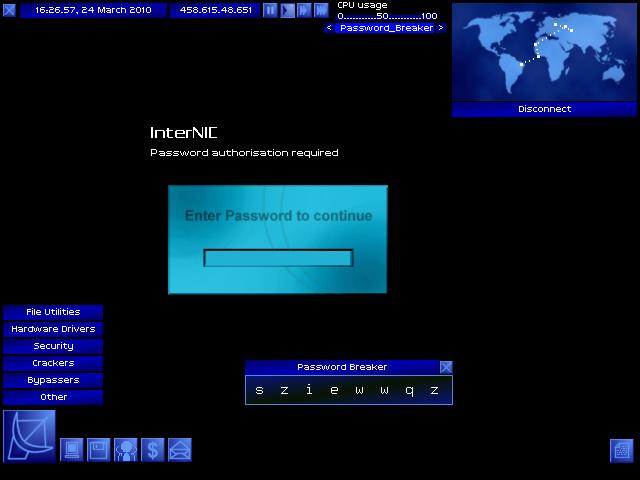The image size is (640, 480).
Task: Click the X icon in top-left corner
Action: pyautogui.click(x=9, y=10)
